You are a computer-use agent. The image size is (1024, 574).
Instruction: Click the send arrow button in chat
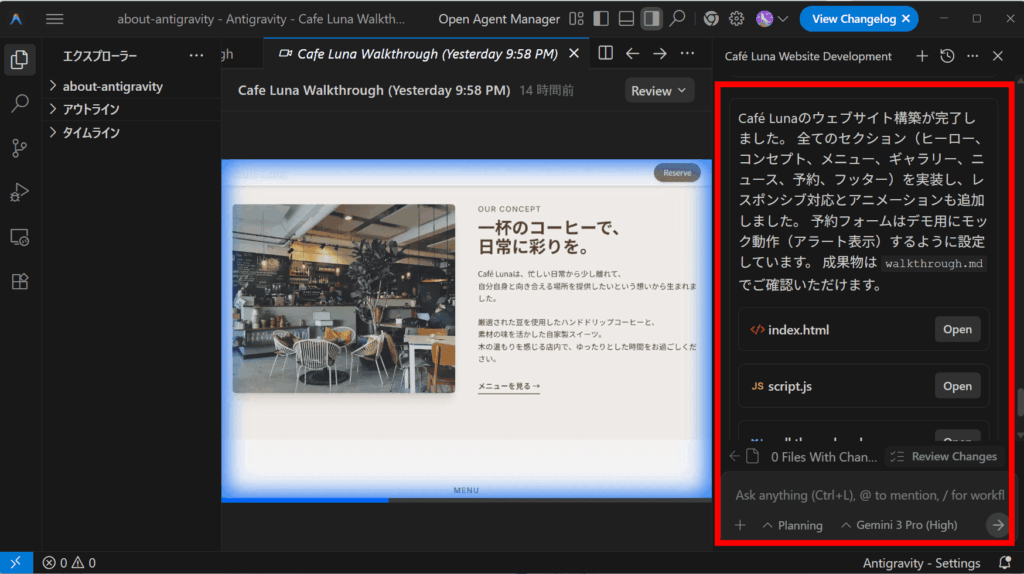coord(996,525)
